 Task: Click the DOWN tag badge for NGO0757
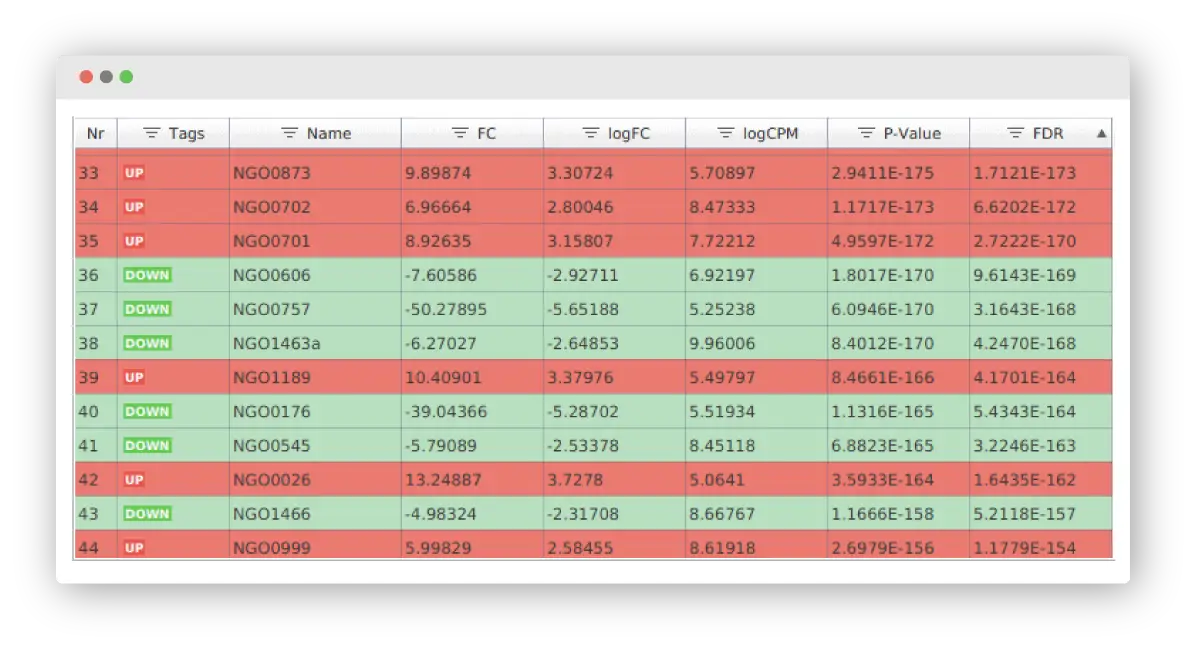pyautogui.click(x=147, y=309)
